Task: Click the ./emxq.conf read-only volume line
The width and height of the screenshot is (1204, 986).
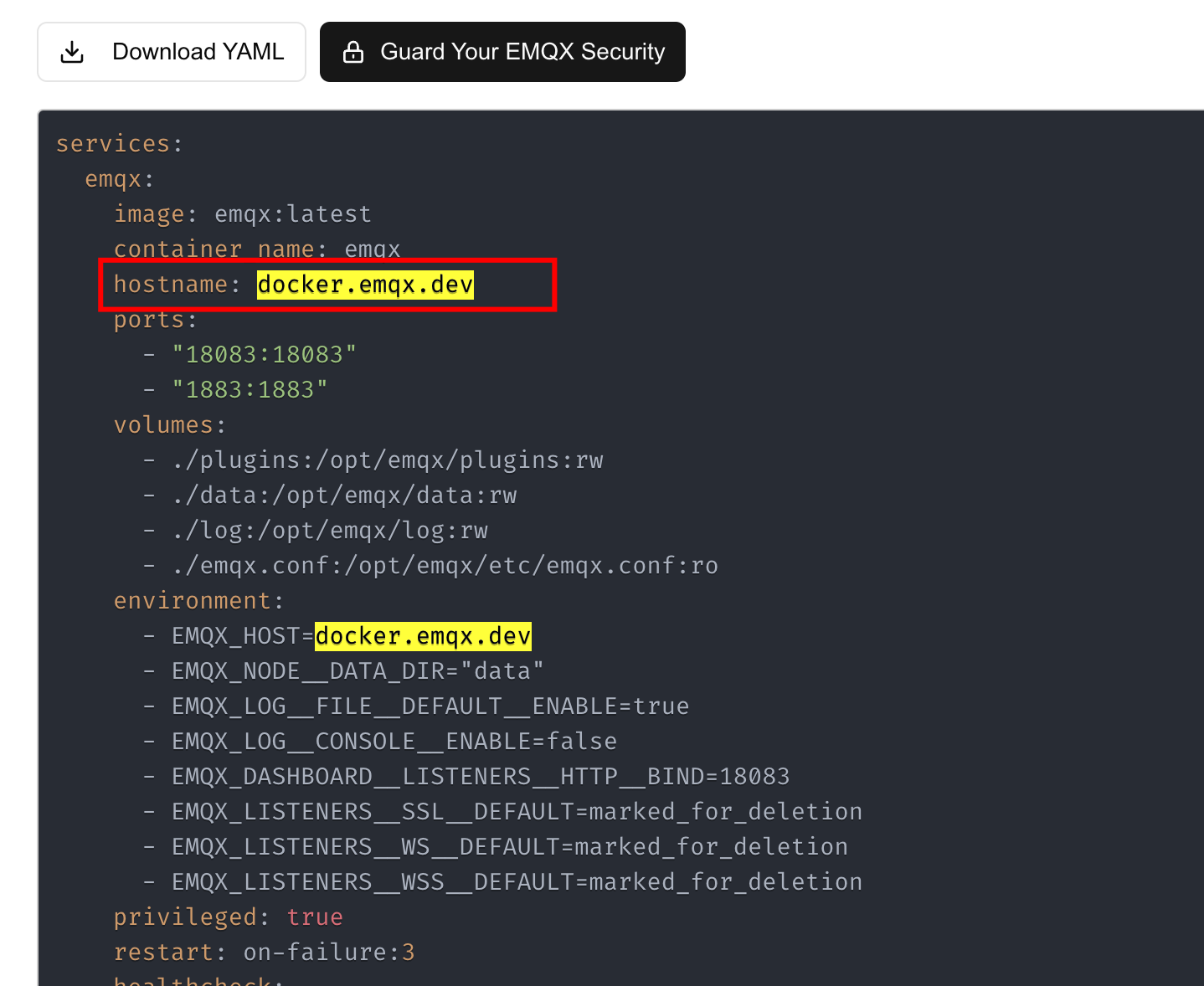Action: pos(445,566)
